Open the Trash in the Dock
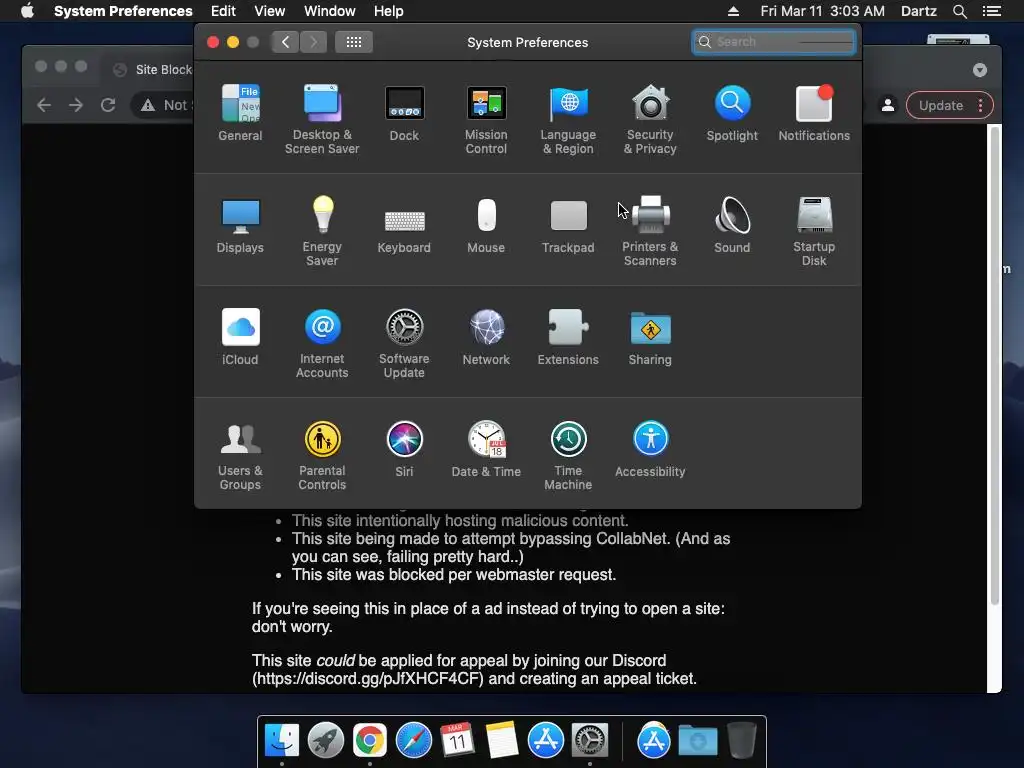1024x768 pixels. [x=742, y=741]
